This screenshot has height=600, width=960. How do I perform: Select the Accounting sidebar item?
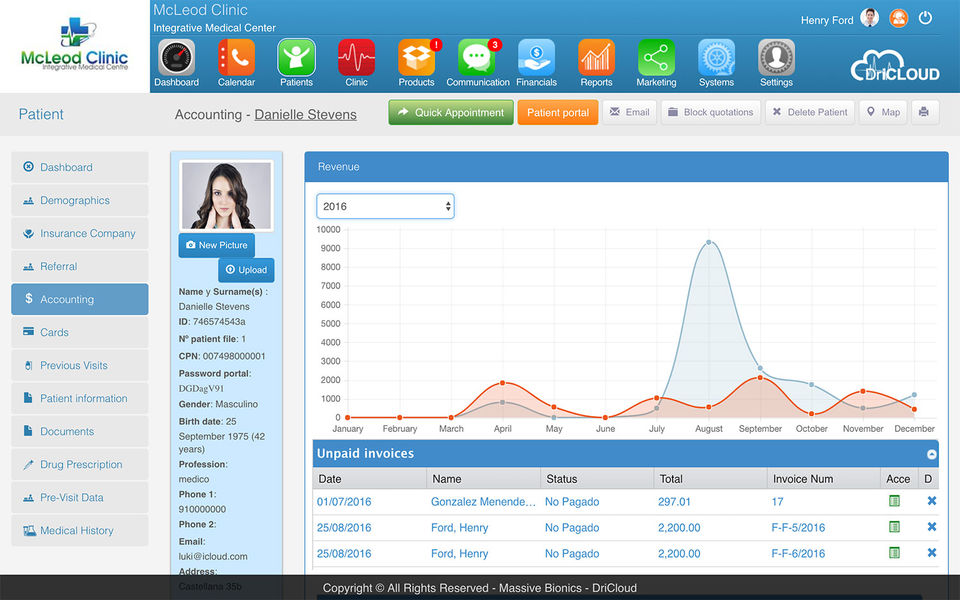coord(80,299)
